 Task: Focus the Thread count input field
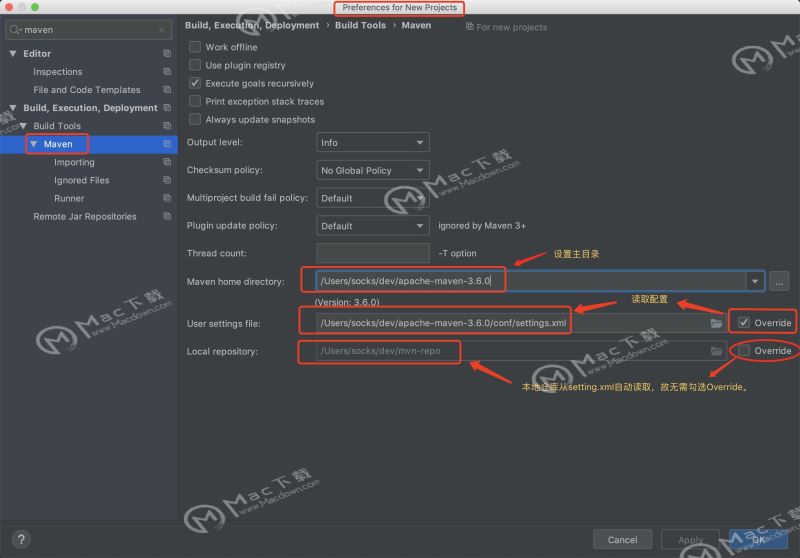pos(372,253)
